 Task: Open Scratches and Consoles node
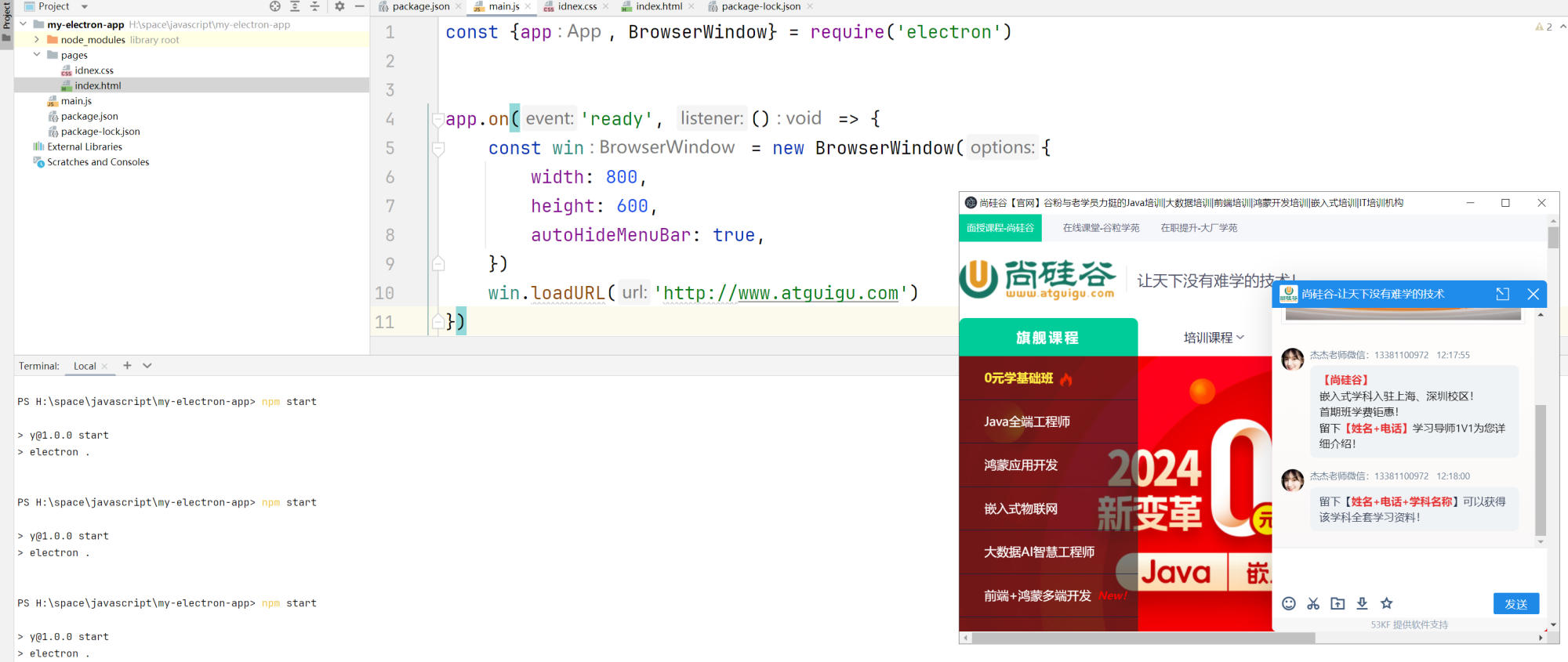(x=98, y=162)
